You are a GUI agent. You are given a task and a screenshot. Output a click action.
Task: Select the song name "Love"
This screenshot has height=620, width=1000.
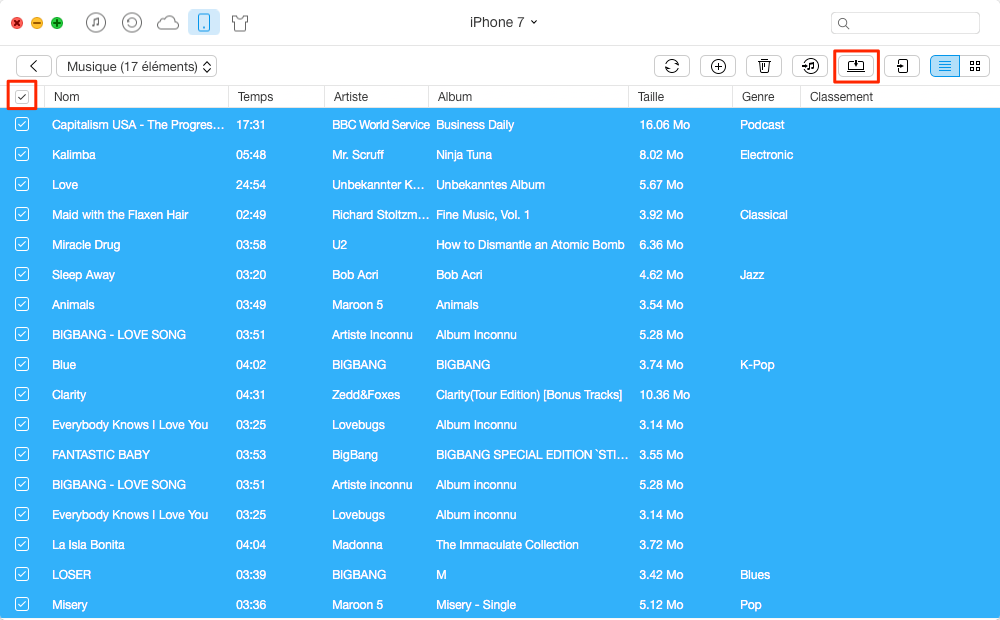point(65,185)
